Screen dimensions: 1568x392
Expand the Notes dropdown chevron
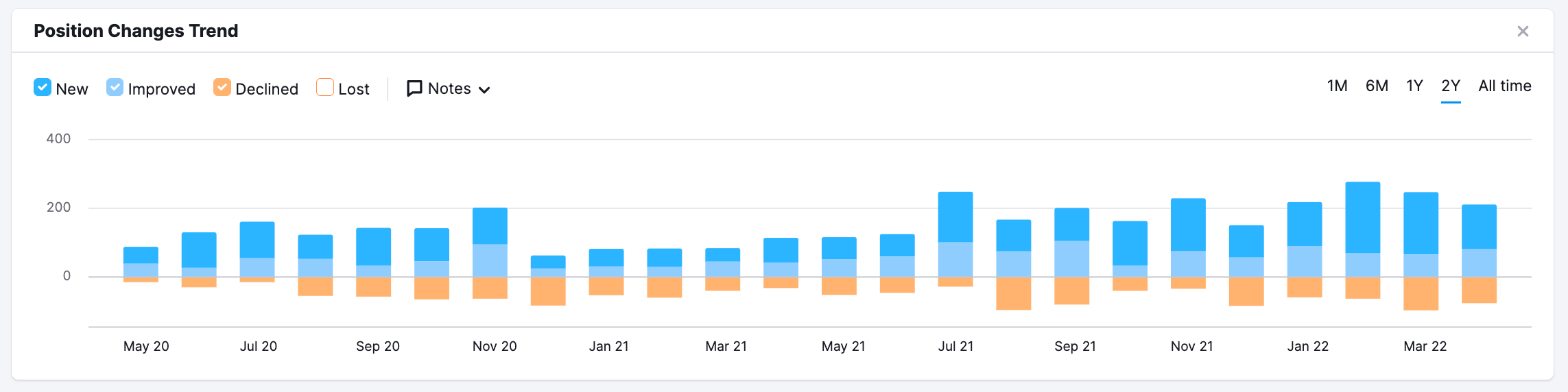pyautogui.click(x=484, y=90)
